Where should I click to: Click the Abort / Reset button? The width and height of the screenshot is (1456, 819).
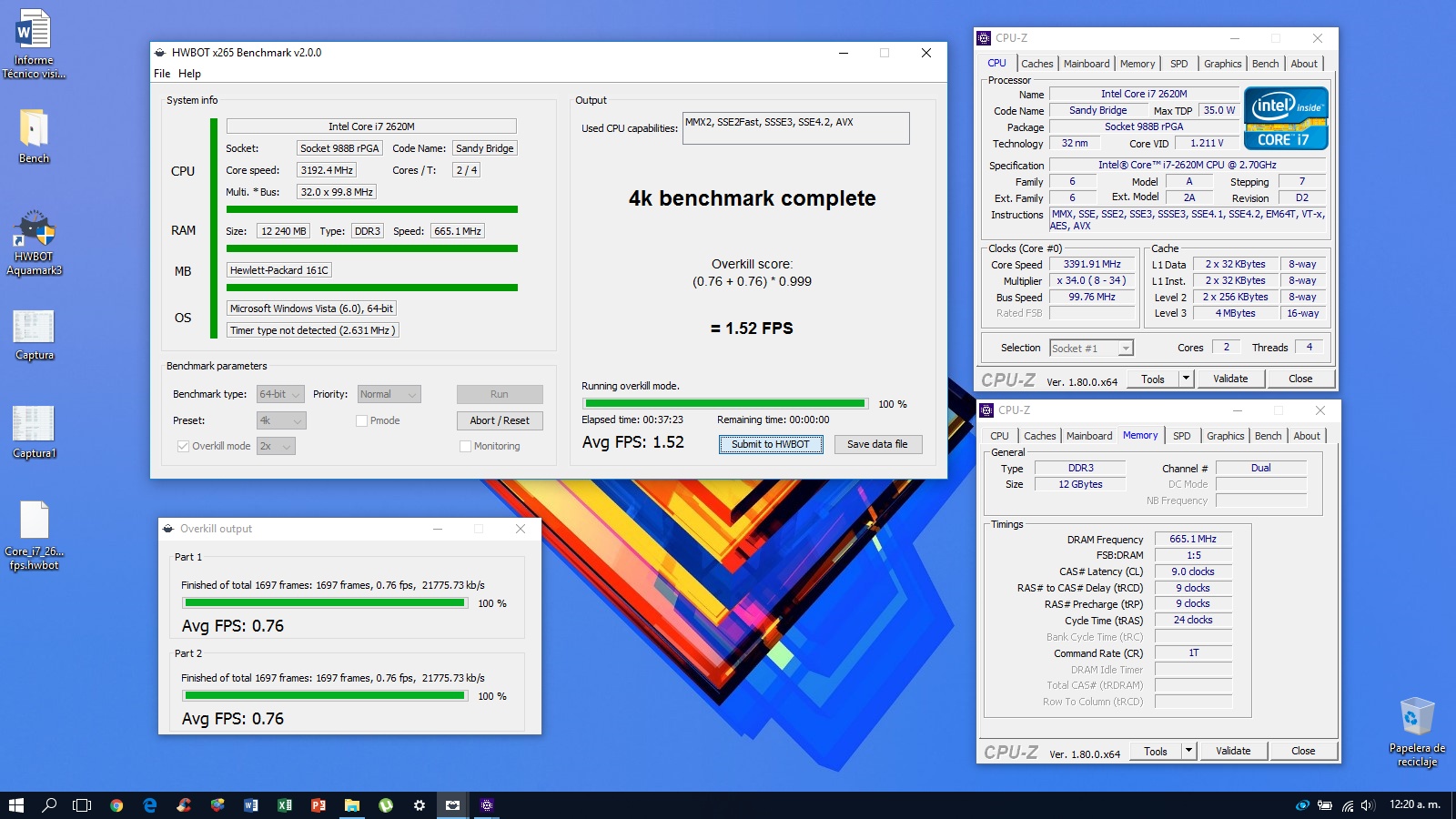(500, 420)
